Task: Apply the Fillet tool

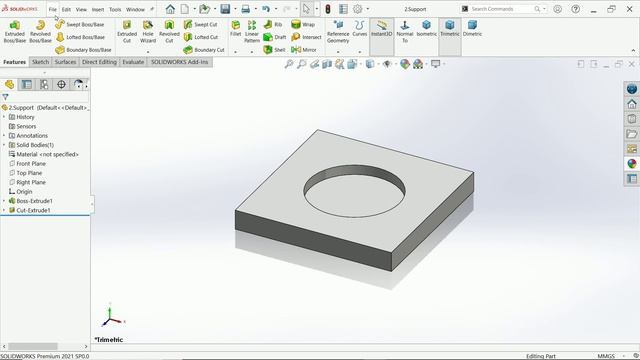Action: (236, 29)
